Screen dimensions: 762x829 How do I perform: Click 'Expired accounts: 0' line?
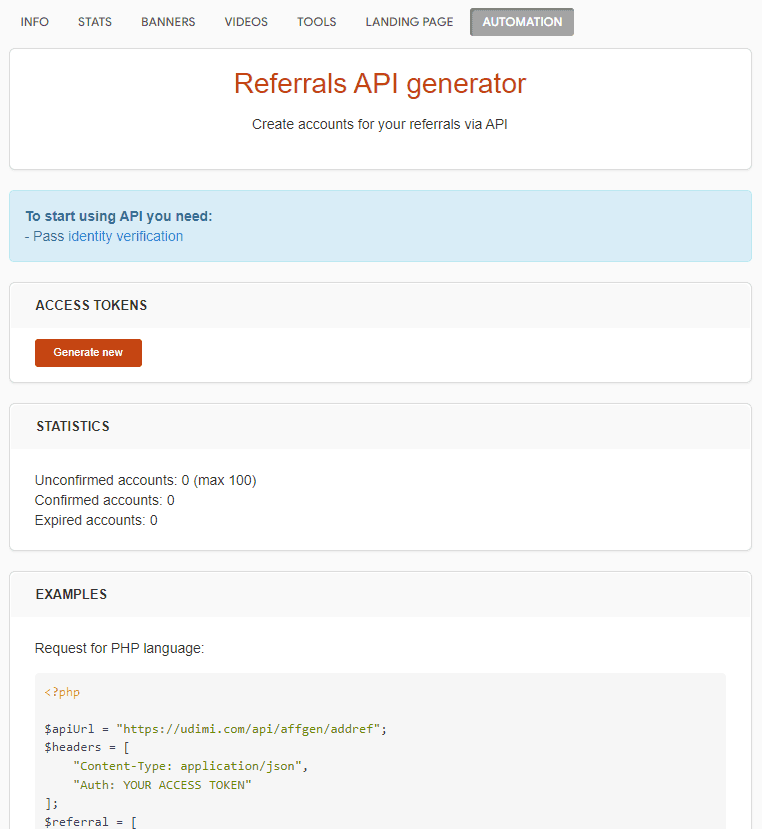pyautogui.click(x=96, y=520)
